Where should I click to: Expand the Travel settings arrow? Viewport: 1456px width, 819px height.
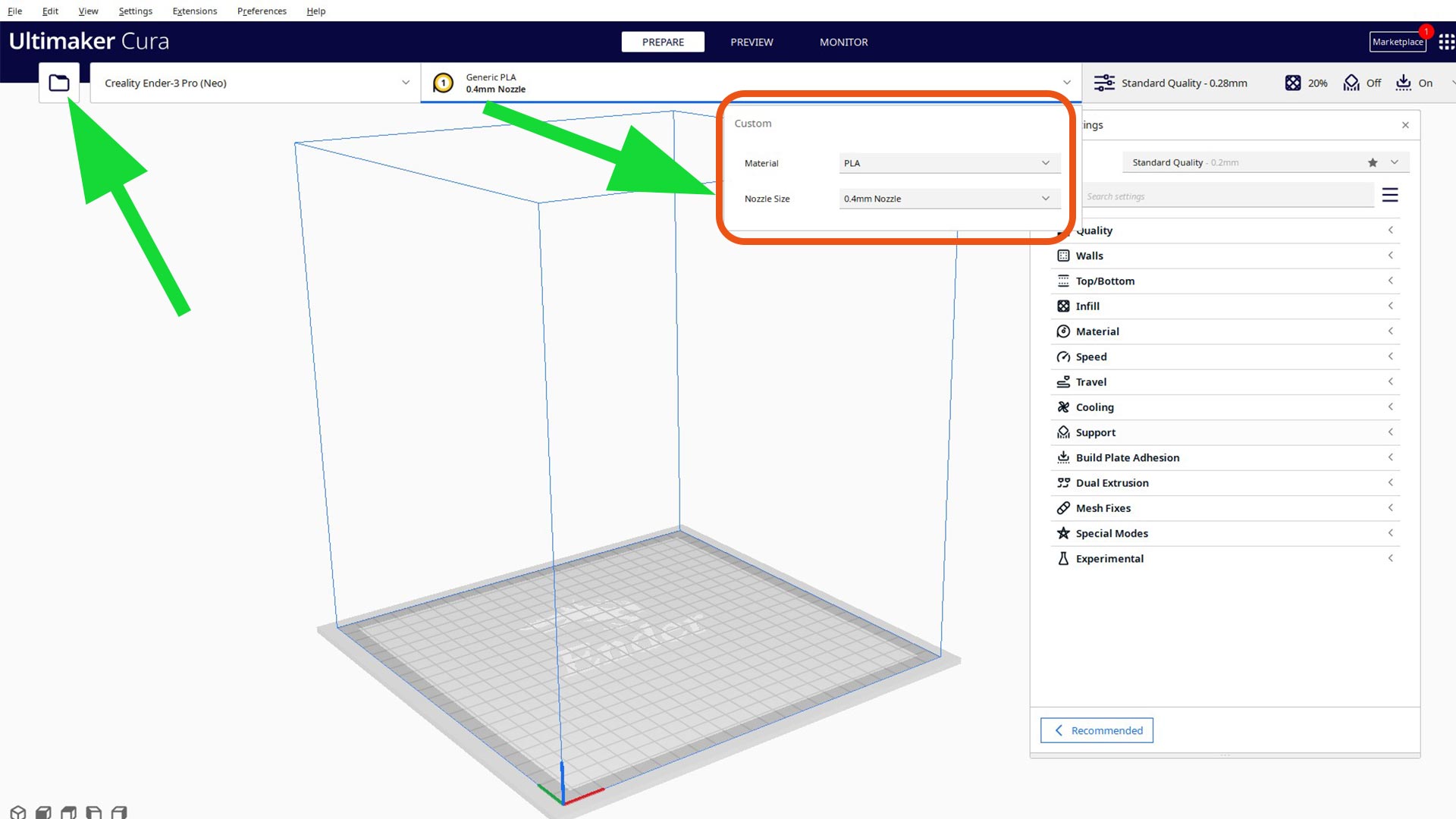(x=1391, y=381)
